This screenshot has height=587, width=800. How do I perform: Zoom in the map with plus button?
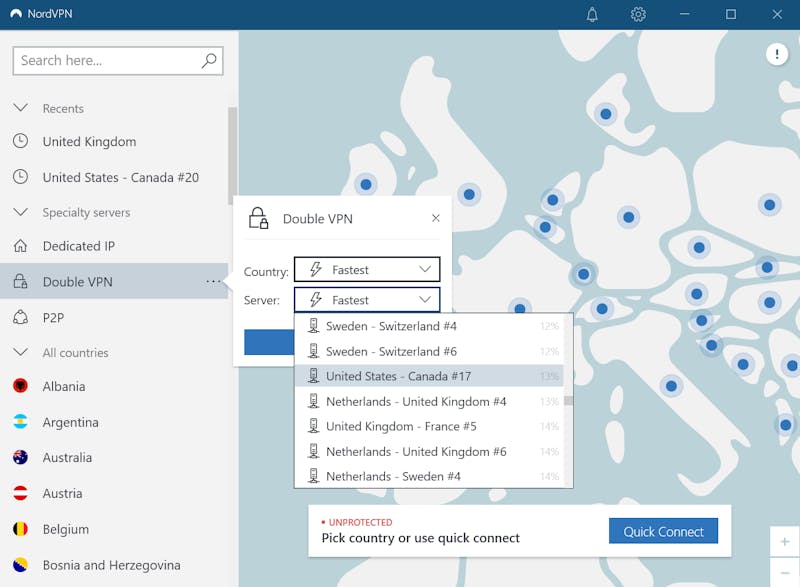784,542
